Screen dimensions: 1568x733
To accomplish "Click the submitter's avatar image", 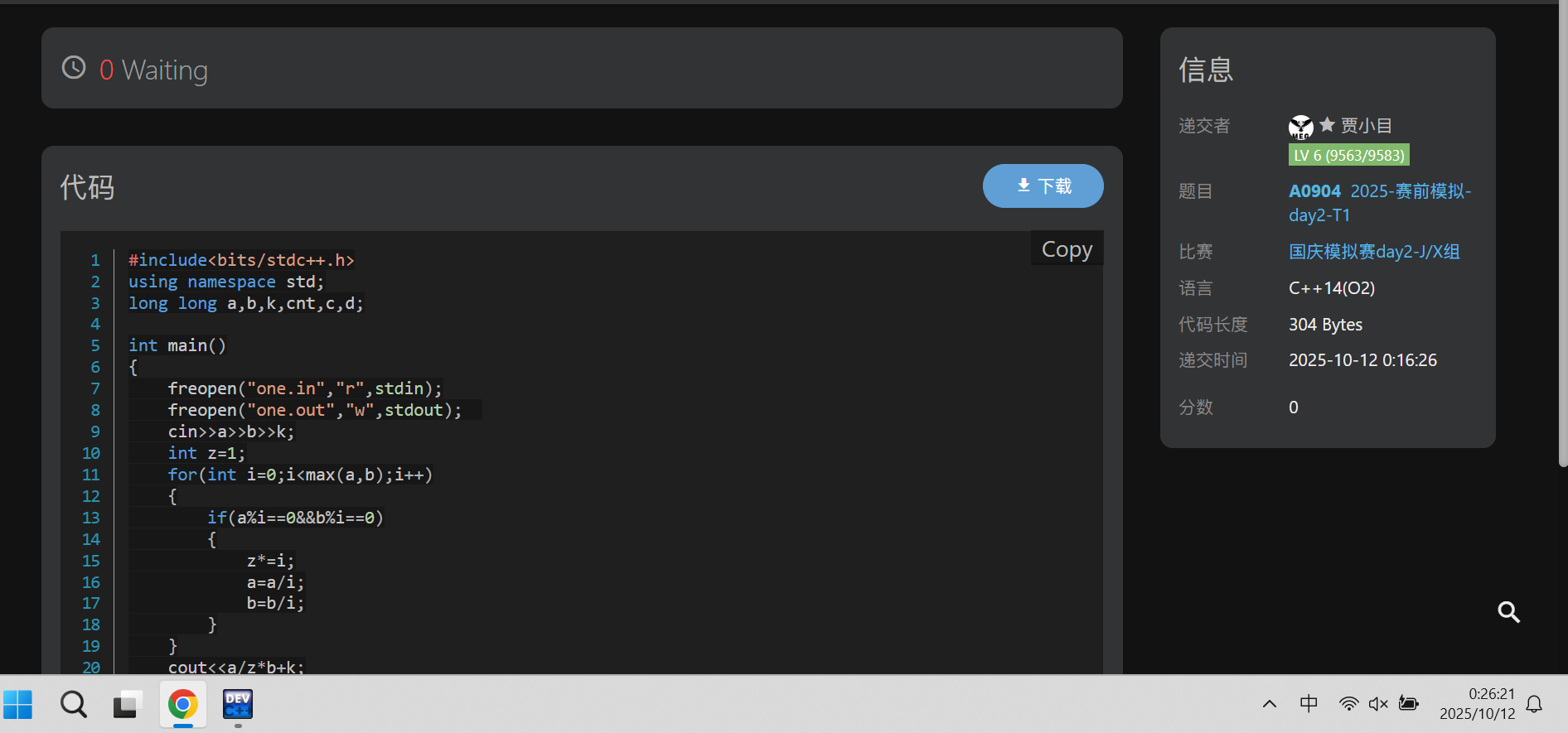I will [1300, 127].
